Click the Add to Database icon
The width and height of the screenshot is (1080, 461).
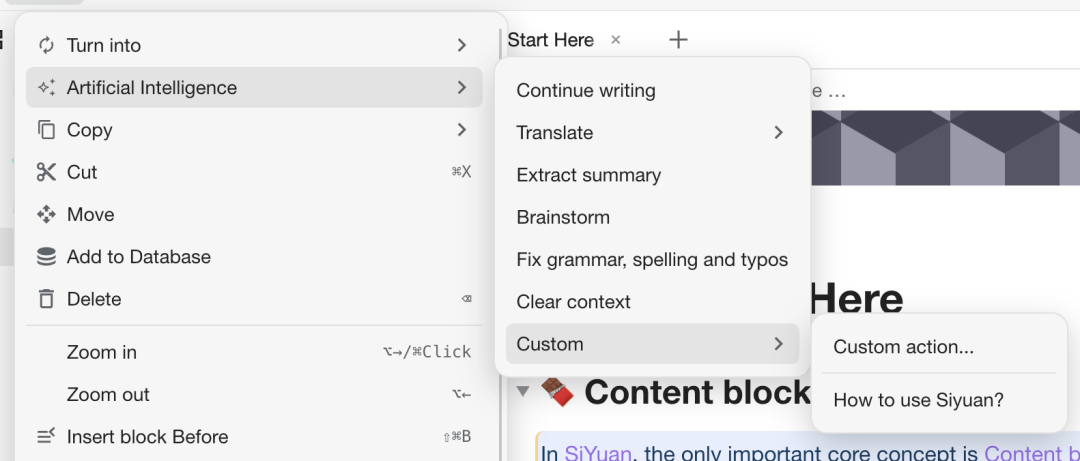(46, 257)
